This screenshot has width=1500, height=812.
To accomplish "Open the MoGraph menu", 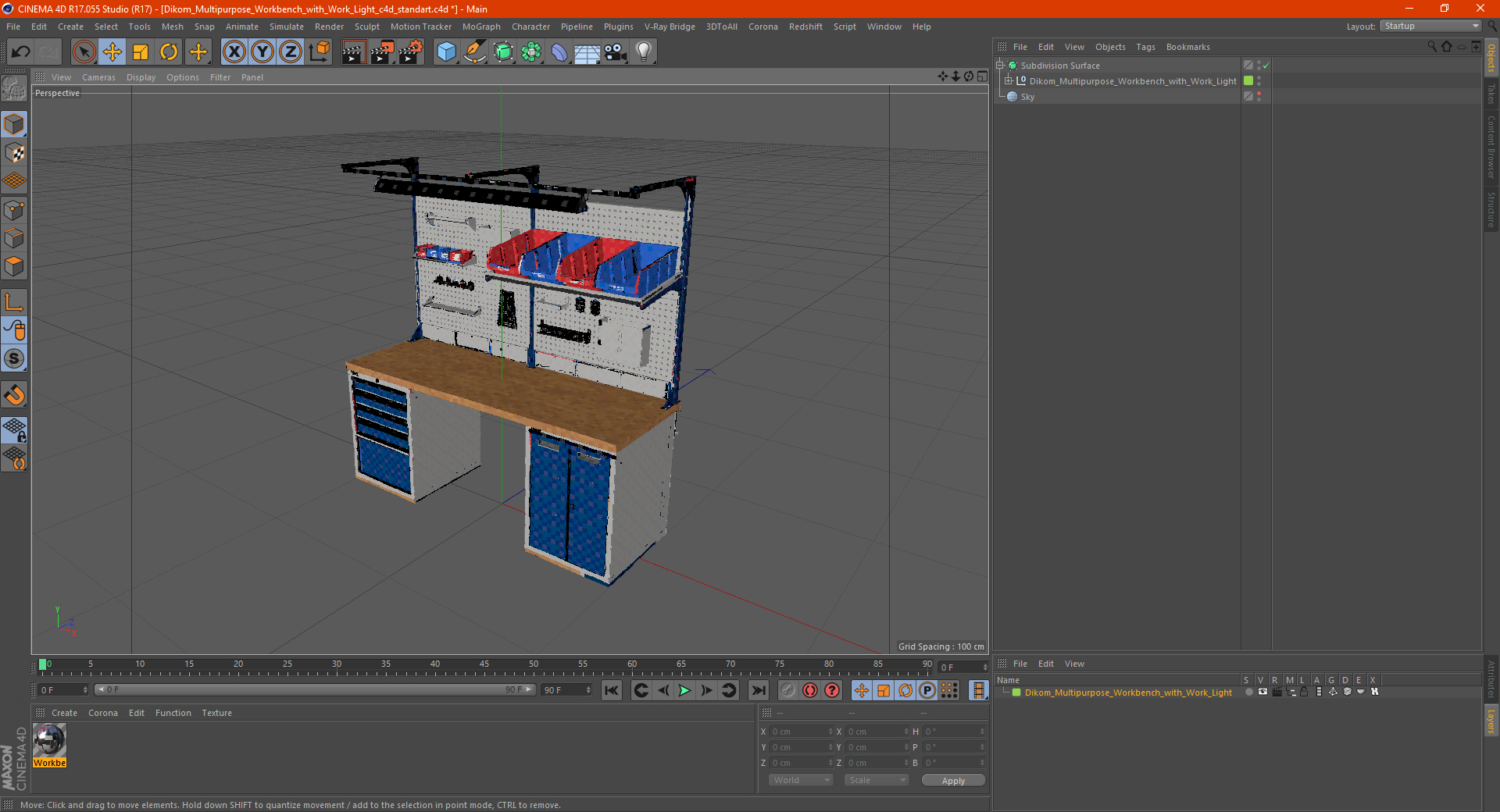I will click(x=480, y=27).
